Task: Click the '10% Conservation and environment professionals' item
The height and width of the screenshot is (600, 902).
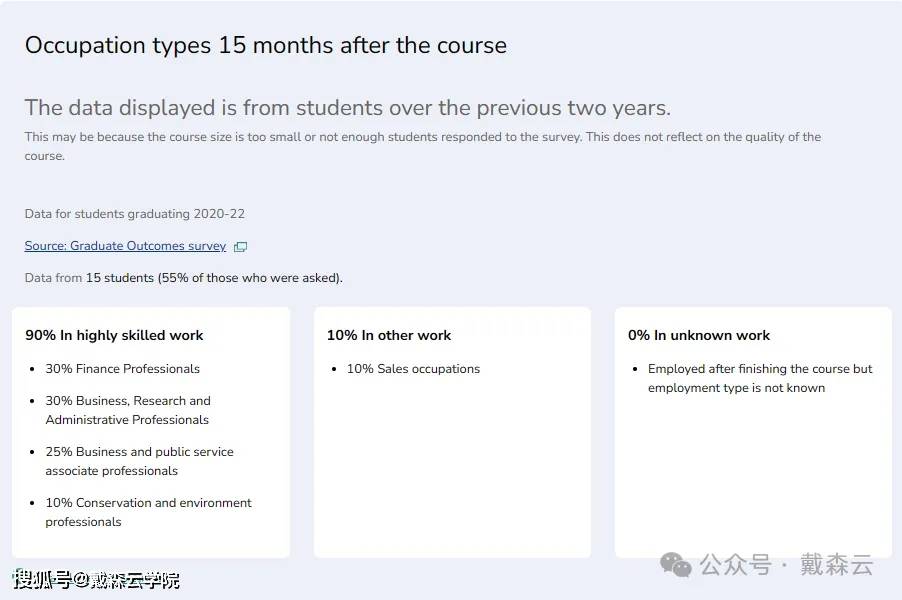Action: coord(148,512)
